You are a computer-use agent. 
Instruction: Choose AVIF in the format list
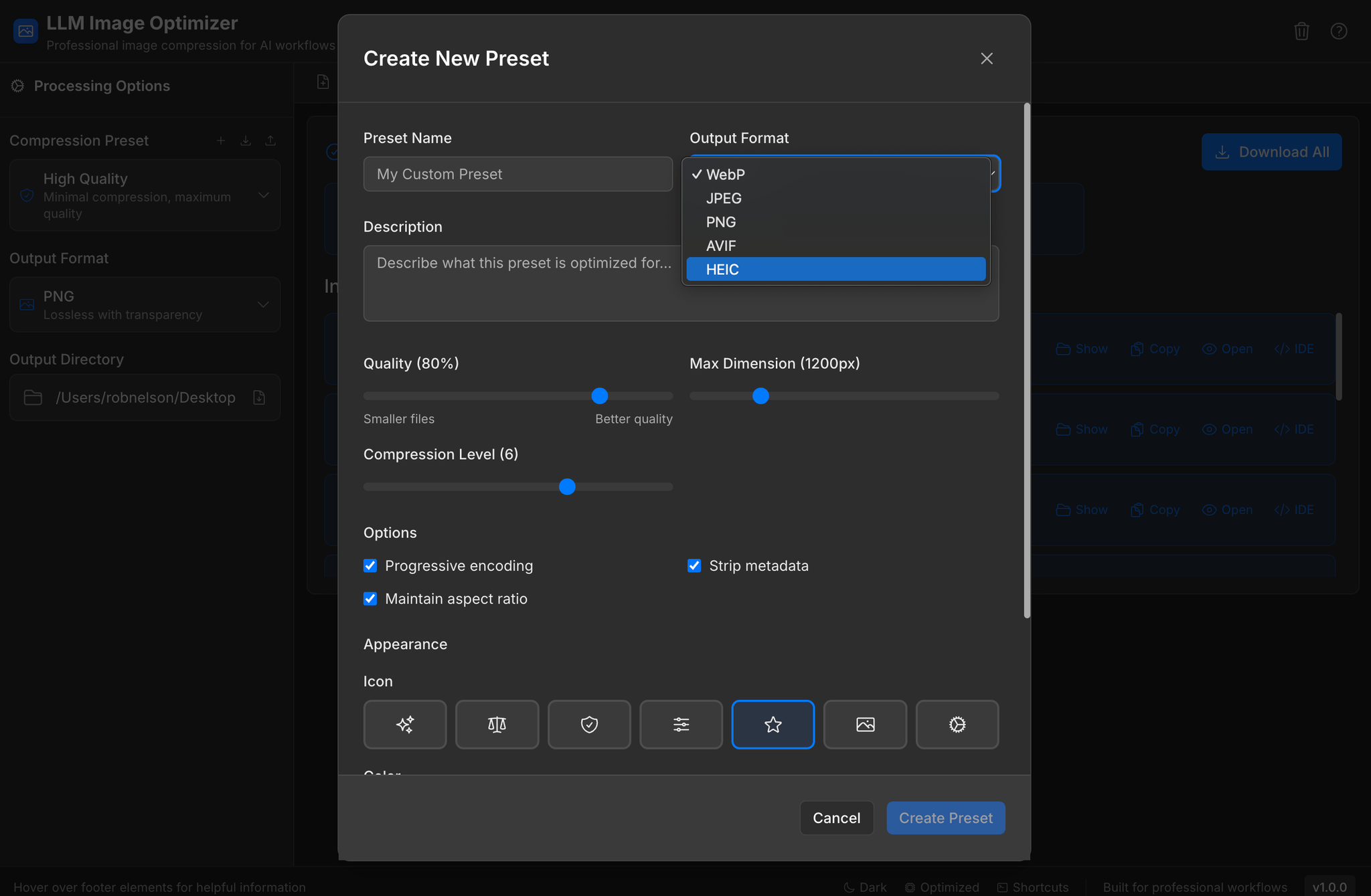click(x=836, y=246)
